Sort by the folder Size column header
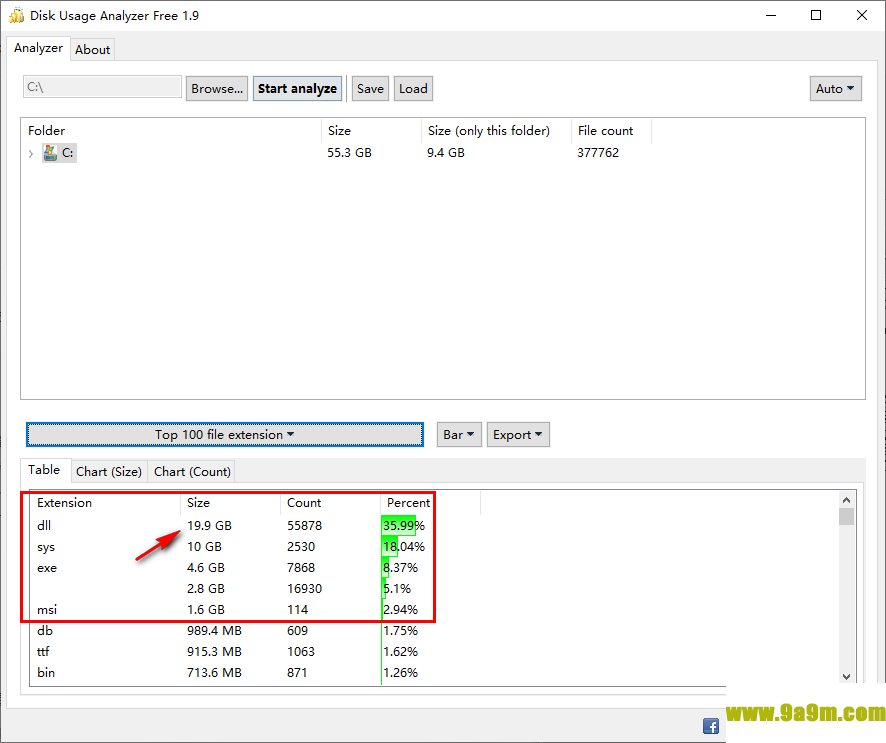The height and width of the screenshot is (743, 886). coord(372,131)
